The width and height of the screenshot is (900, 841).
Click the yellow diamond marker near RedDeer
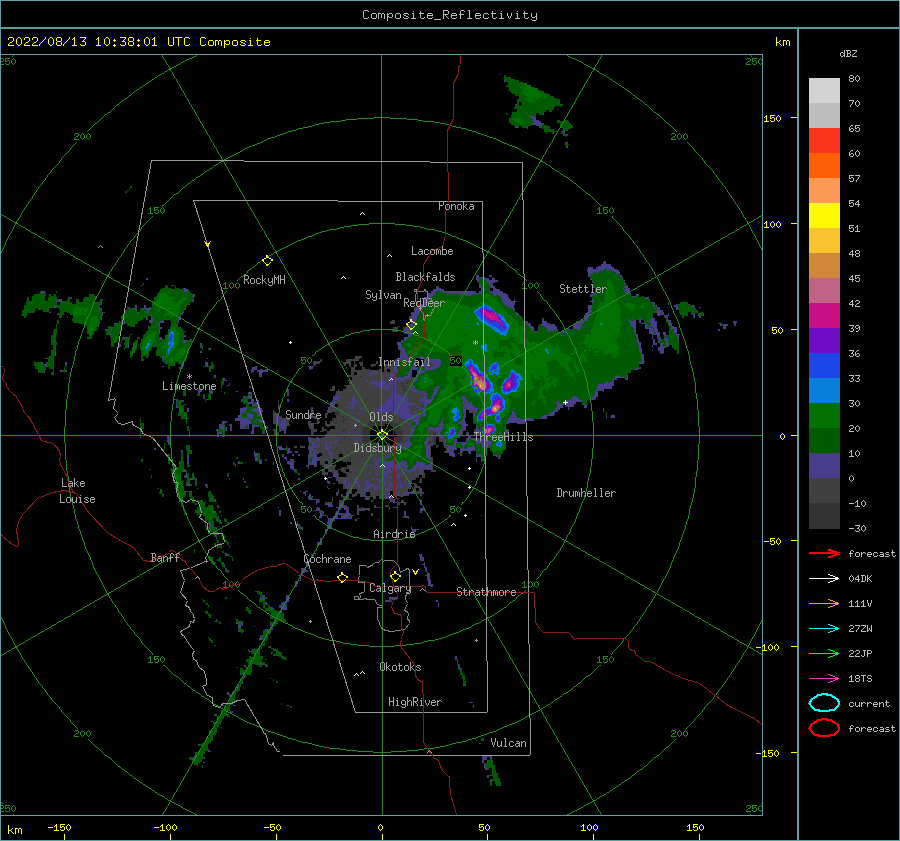(x=411, y=325)
